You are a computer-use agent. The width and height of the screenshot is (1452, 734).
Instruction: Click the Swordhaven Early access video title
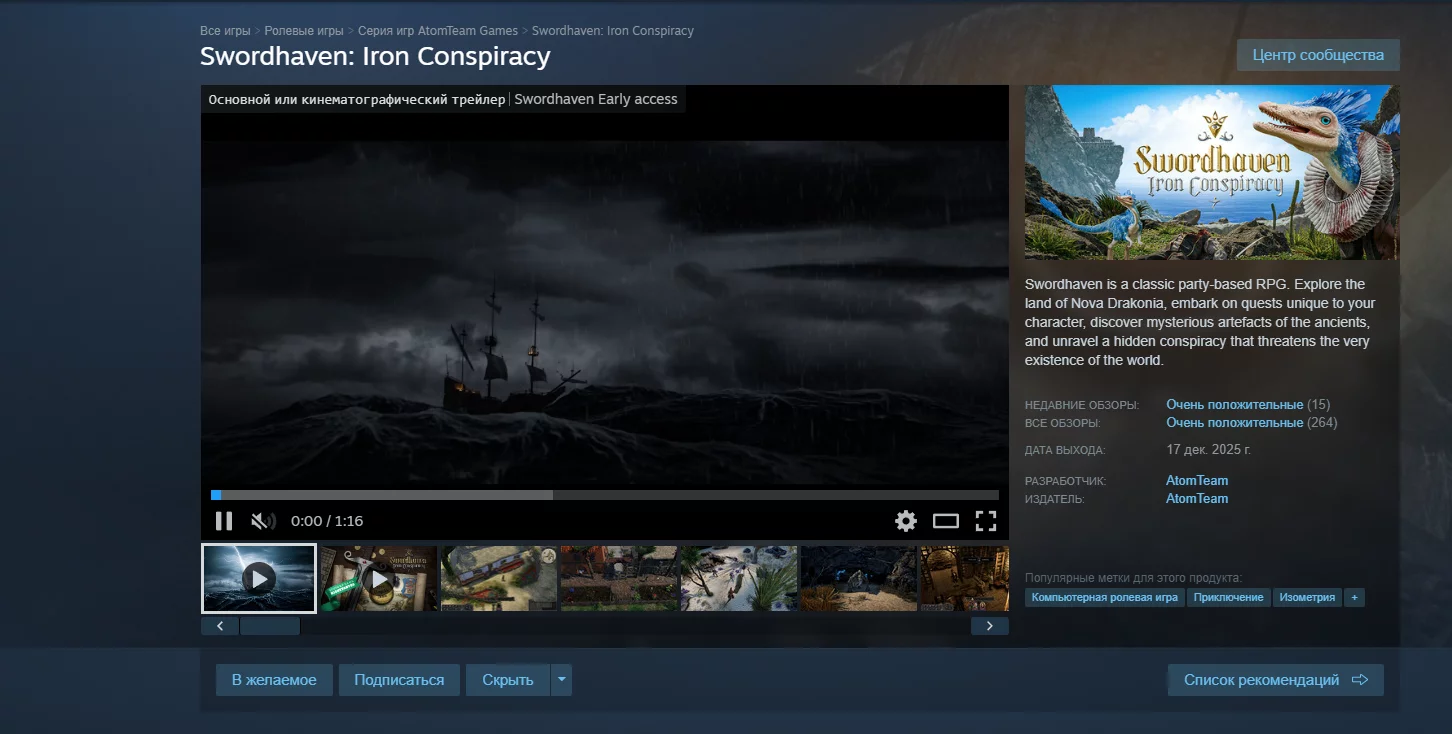[x=596, y=99]
